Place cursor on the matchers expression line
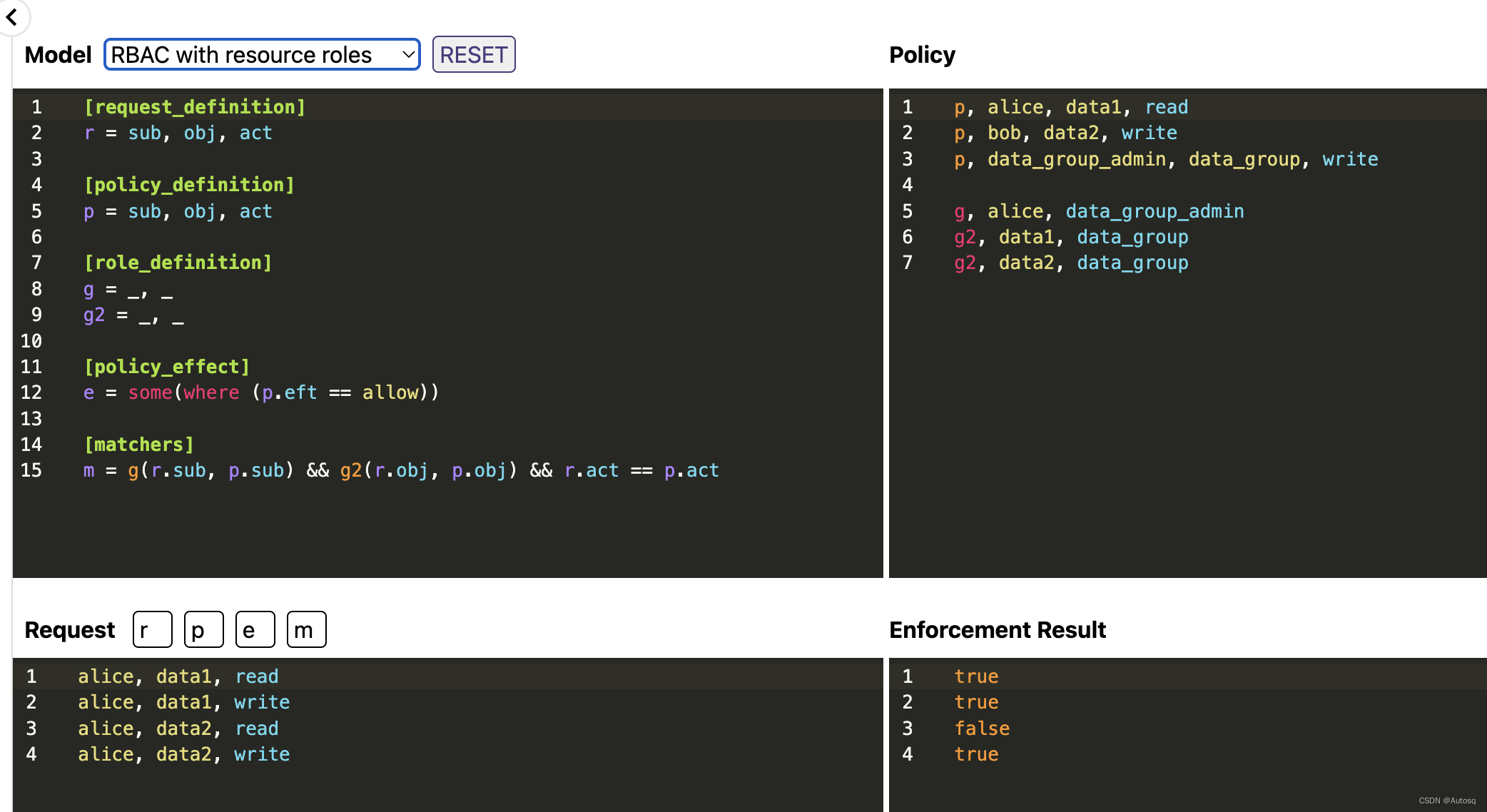Viewport: 1487px width, 812px height. coord(401,471)
